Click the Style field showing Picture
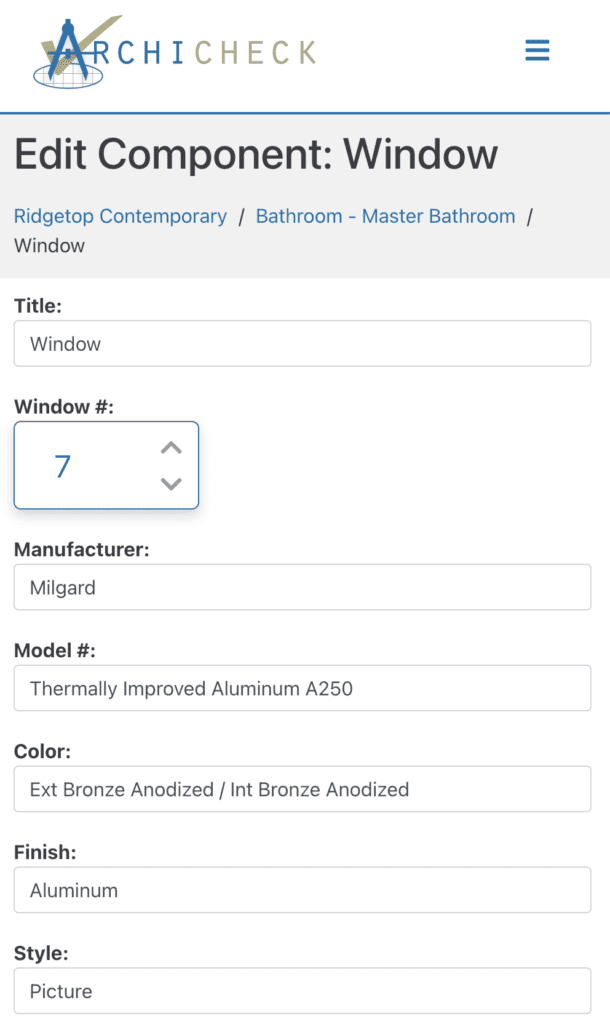The height and width of the screenshot is (1024, 610). [x=302, y=991]
